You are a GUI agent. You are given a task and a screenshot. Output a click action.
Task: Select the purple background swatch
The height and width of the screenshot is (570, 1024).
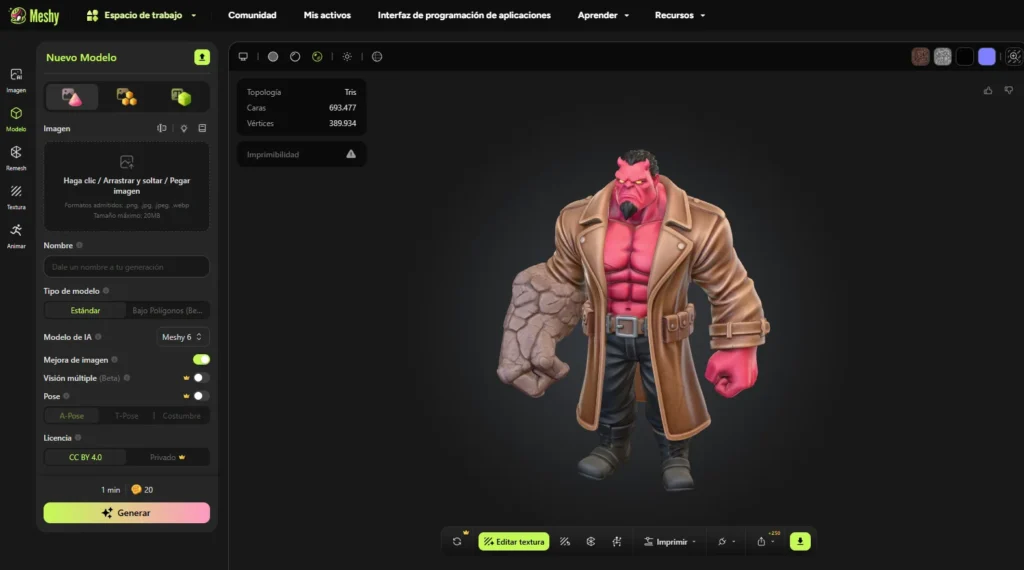coord(987,57)
